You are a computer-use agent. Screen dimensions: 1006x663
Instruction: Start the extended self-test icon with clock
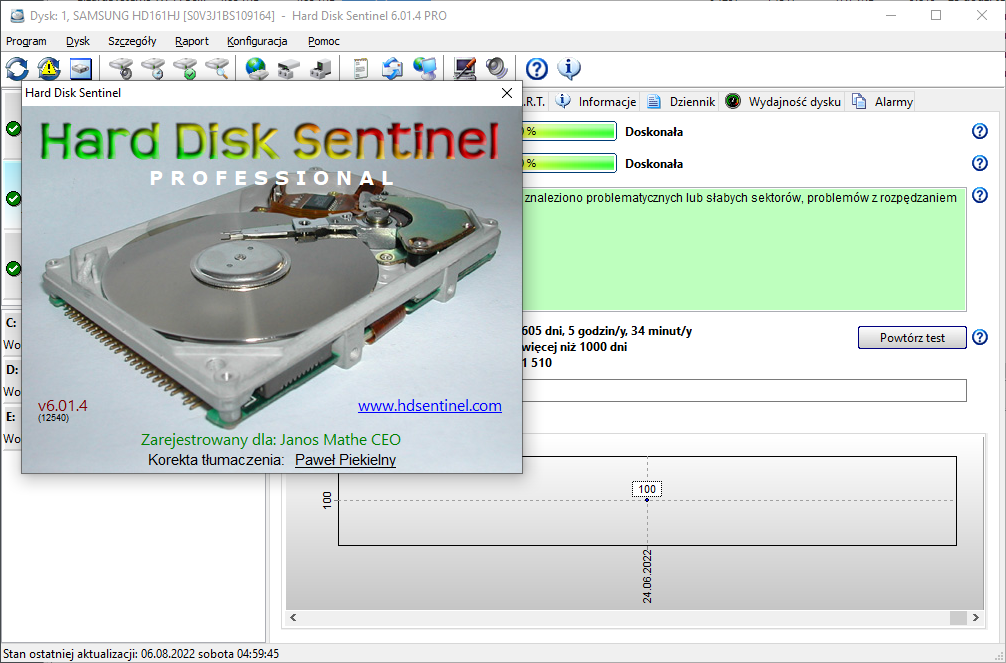point(153,68)
